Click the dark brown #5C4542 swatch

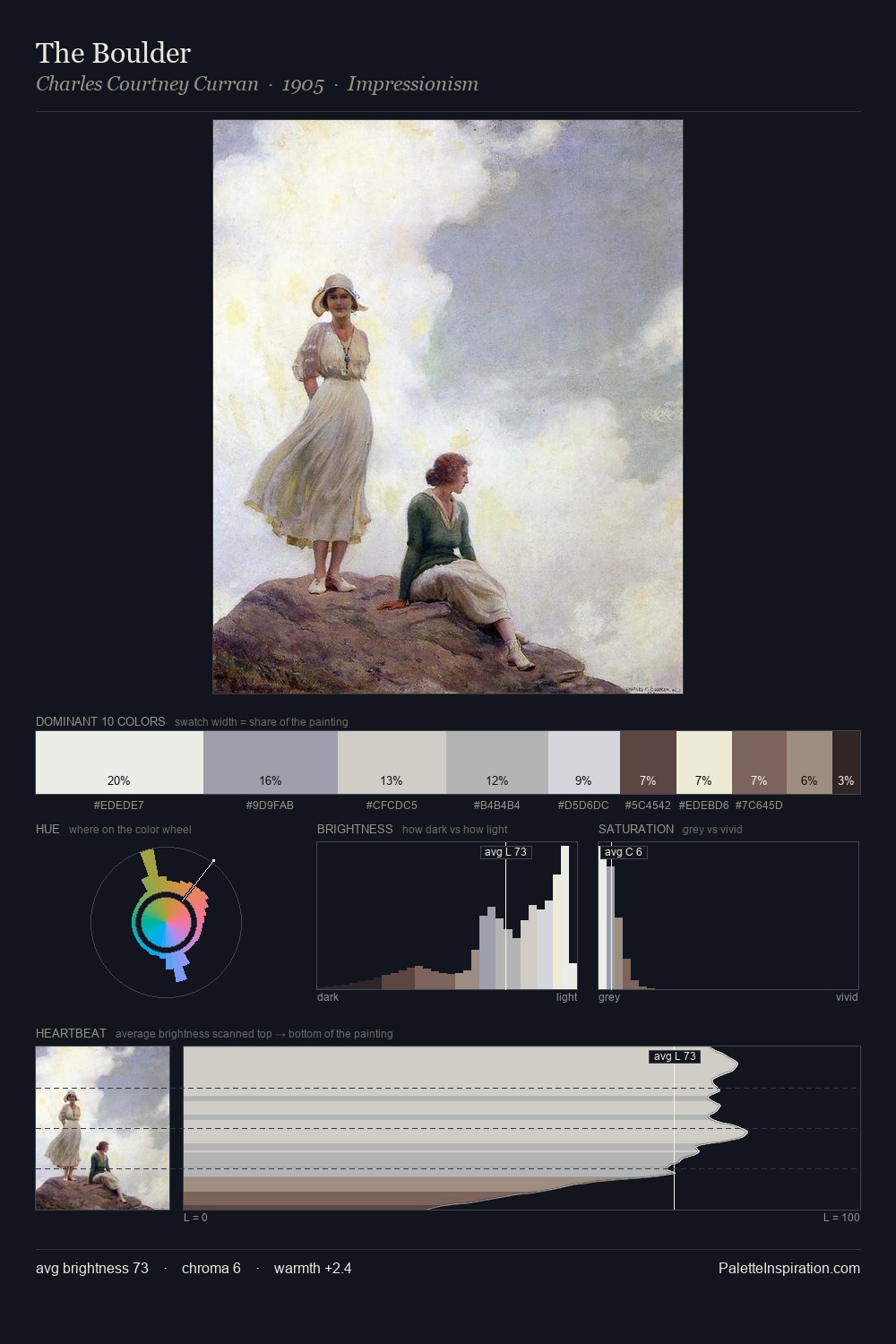coord(648,762)
